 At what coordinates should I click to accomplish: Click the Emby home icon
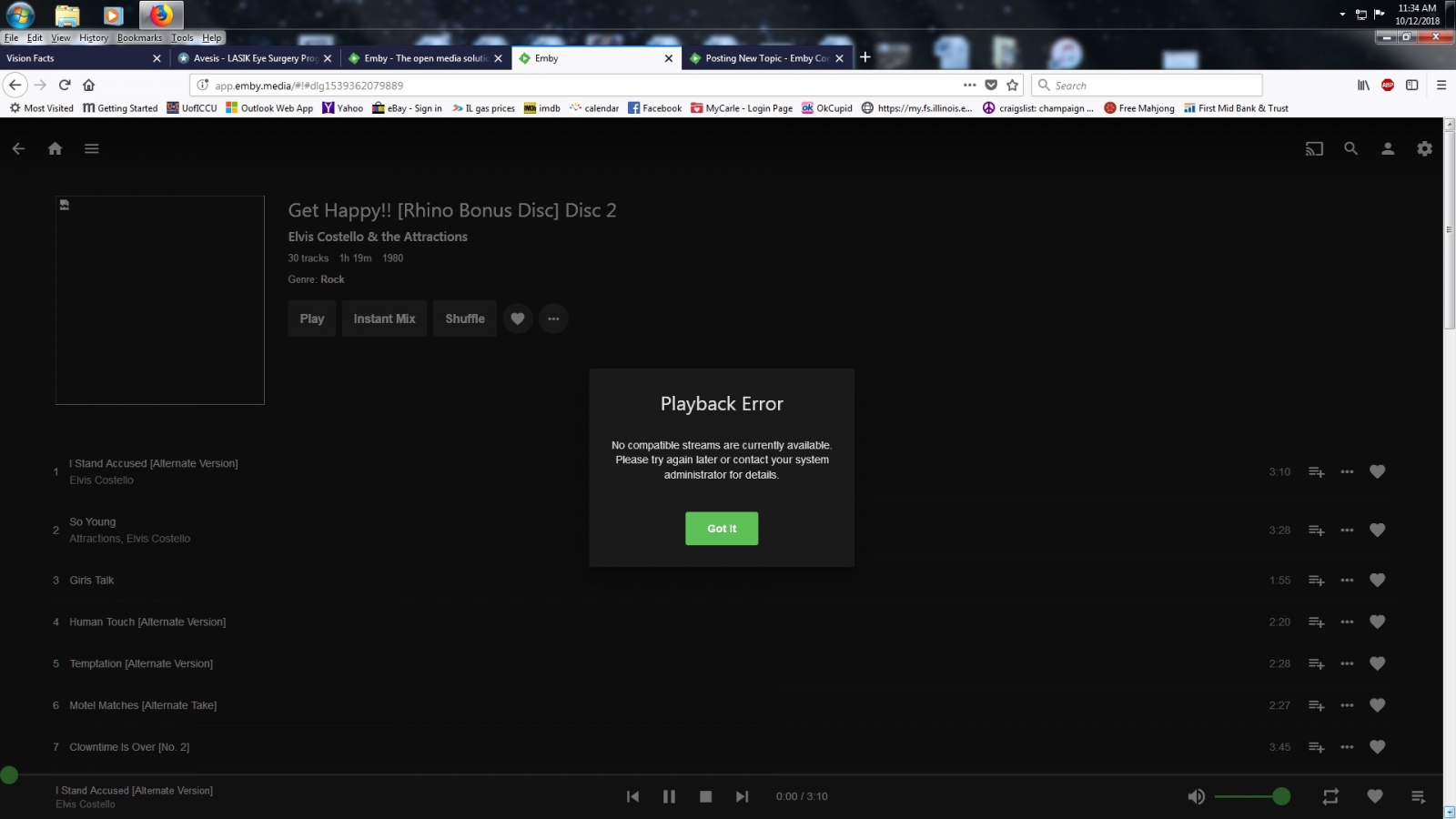(55, 148)
